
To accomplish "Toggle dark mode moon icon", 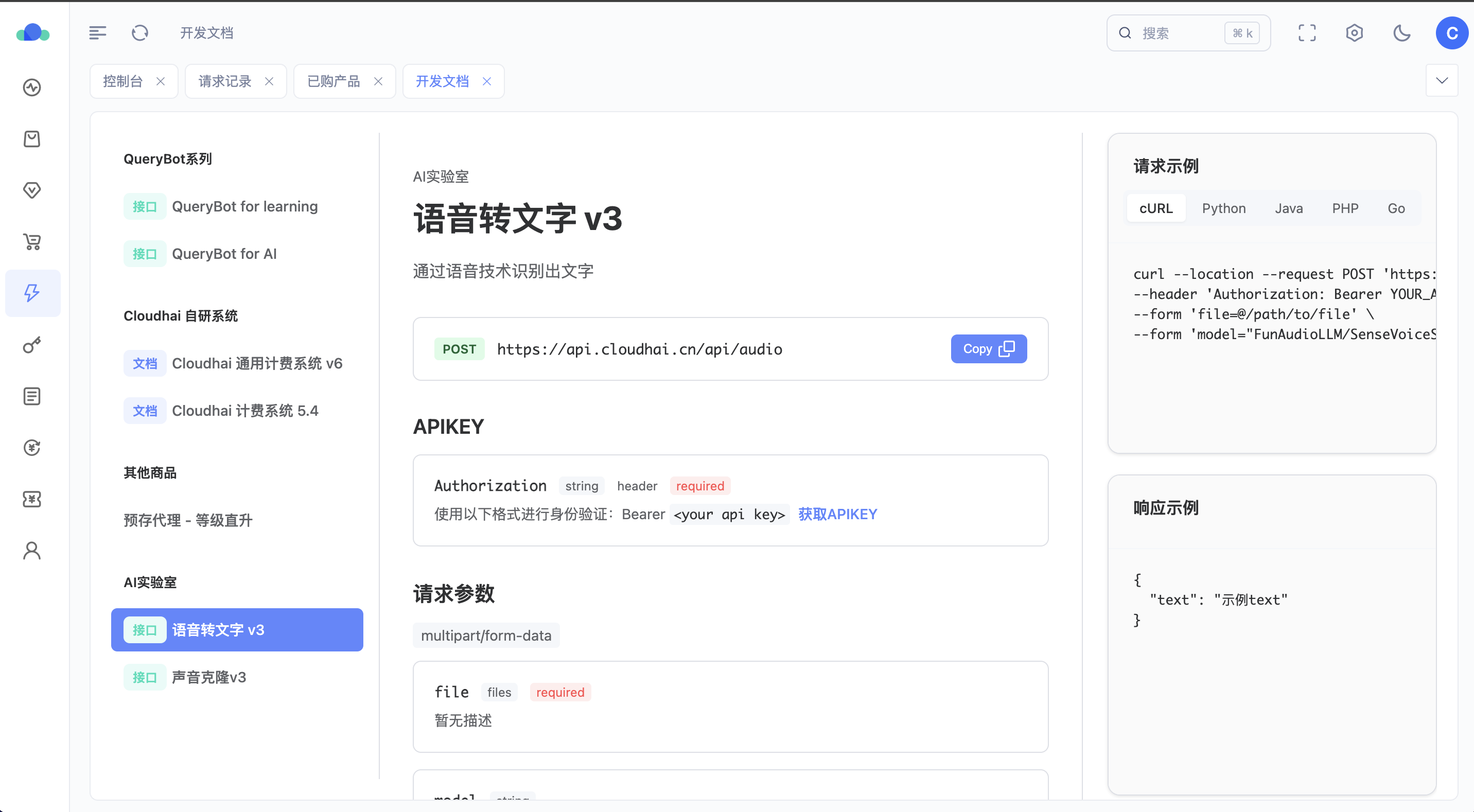I will [x=1402, y=32].
